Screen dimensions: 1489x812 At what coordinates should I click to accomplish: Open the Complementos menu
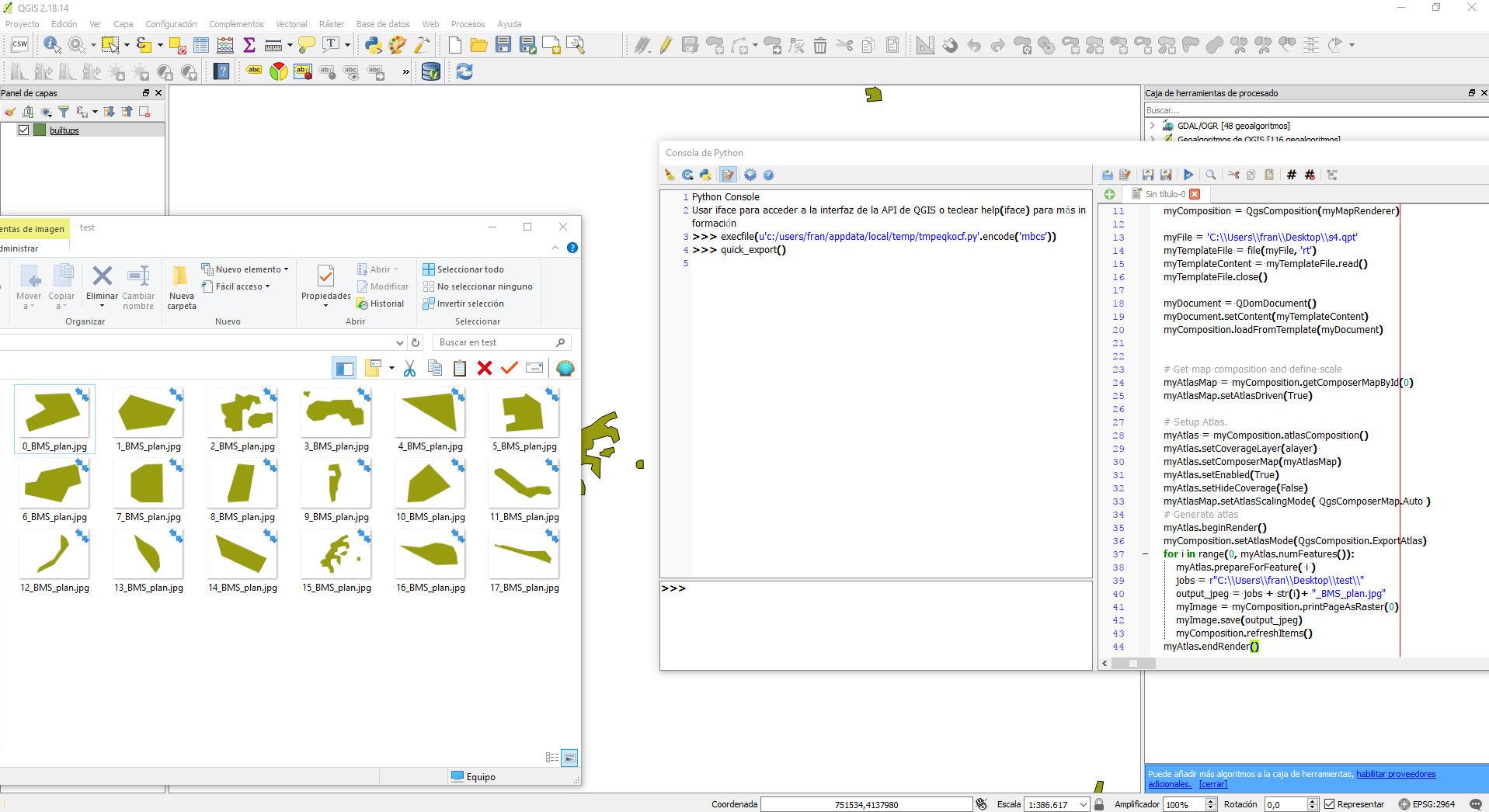[236, 24]
